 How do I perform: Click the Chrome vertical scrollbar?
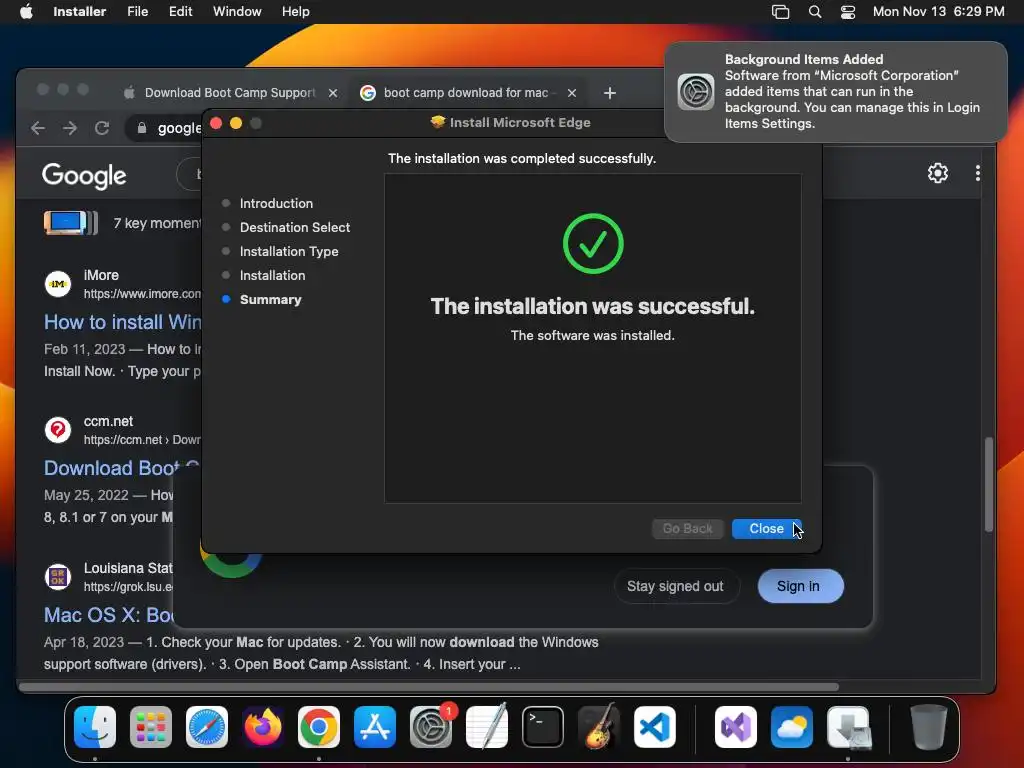(989, 485)
